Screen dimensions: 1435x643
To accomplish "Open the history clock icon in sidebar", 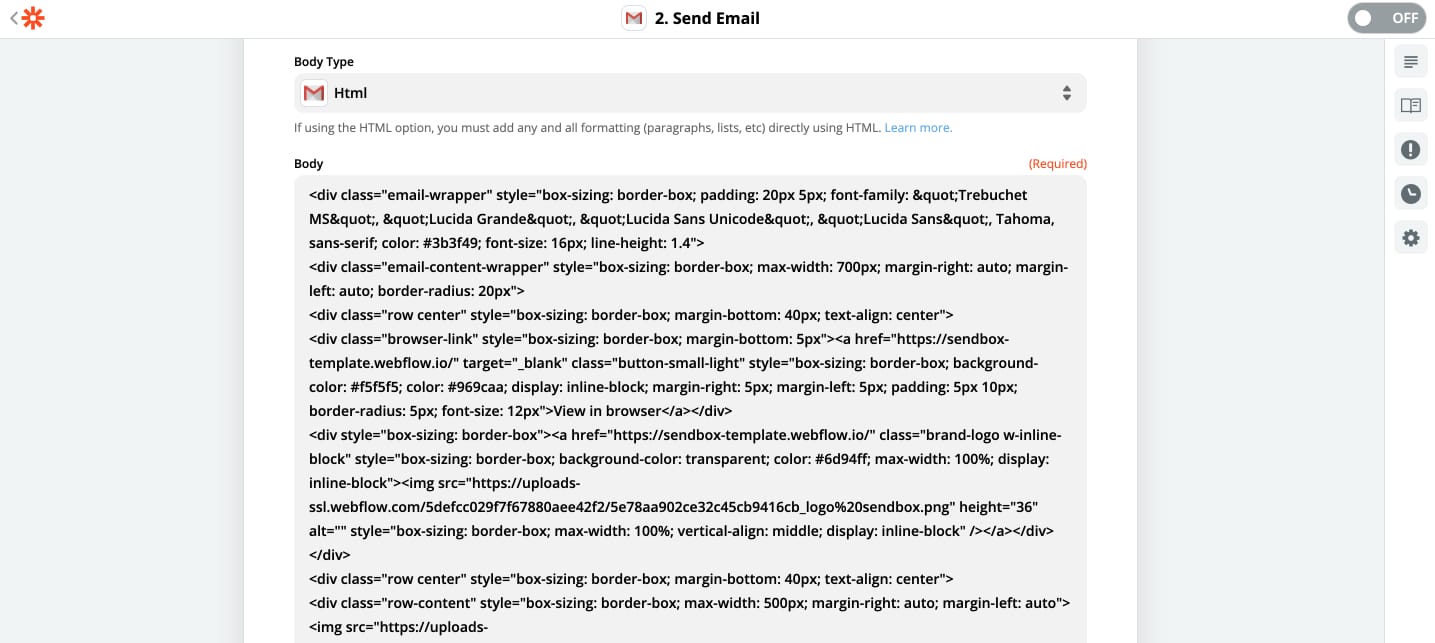I will coord(1411,194).
